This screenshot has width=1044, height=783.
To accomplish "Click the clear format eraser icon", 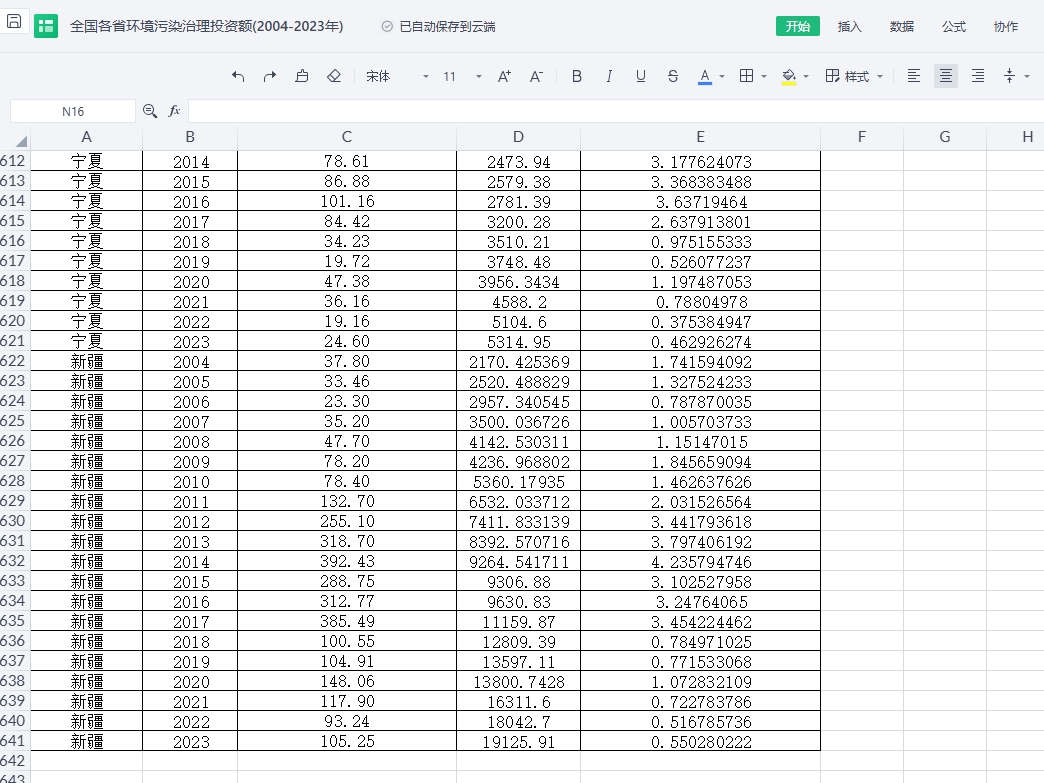I will pos(334,77).
